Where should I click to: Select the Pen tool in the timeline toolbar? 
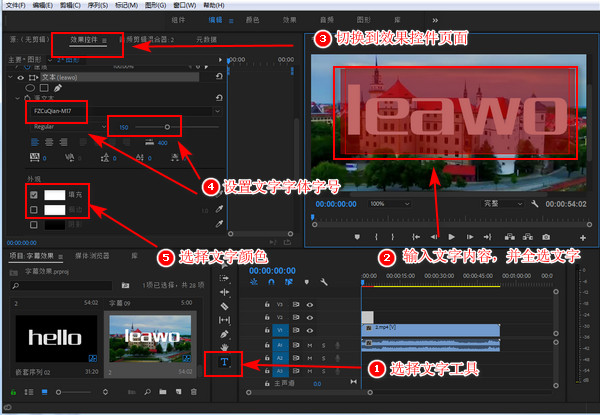[x=224, y=334]
